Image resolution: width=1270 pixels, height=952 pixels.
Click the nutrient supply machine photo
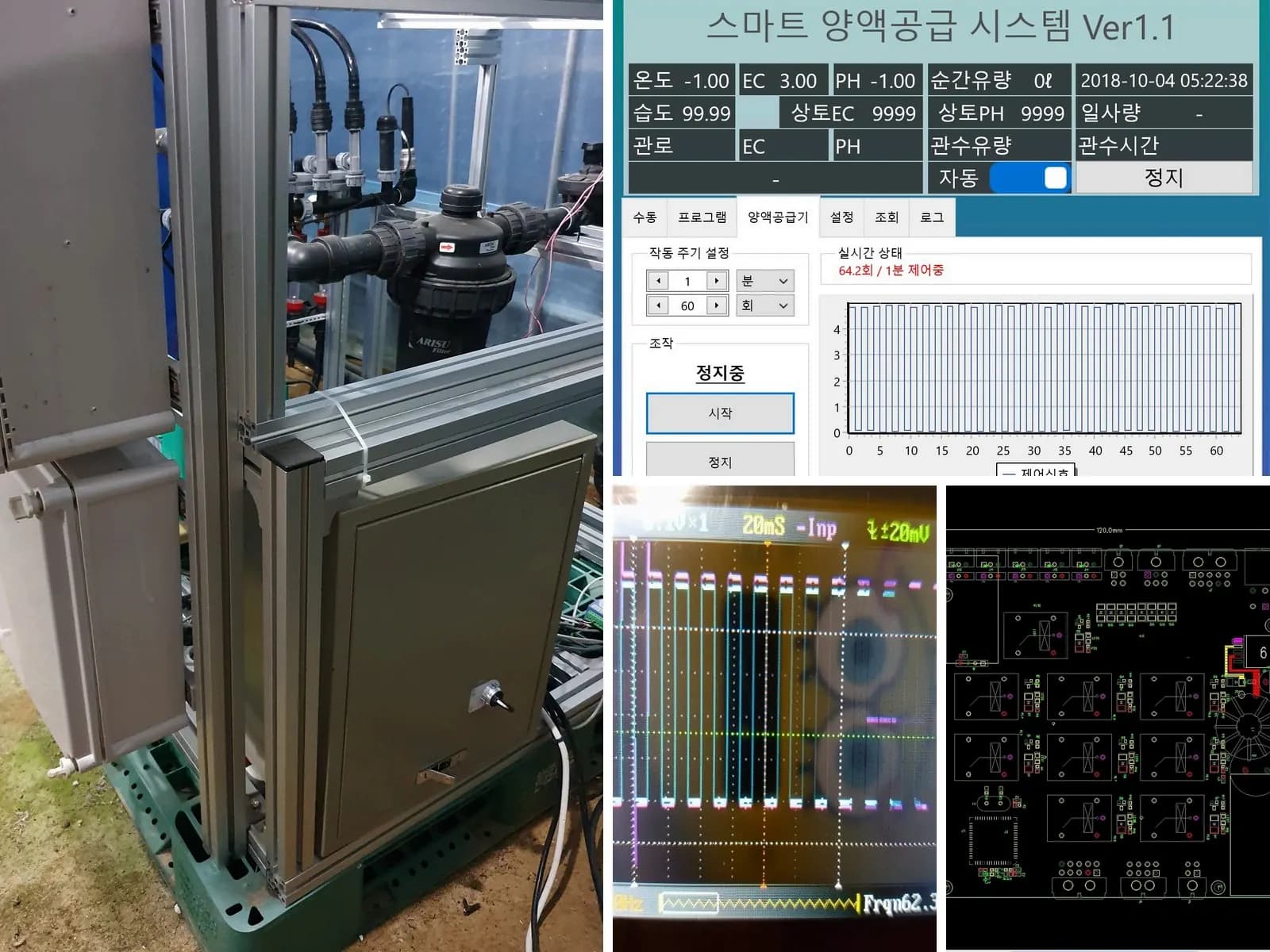302,476
